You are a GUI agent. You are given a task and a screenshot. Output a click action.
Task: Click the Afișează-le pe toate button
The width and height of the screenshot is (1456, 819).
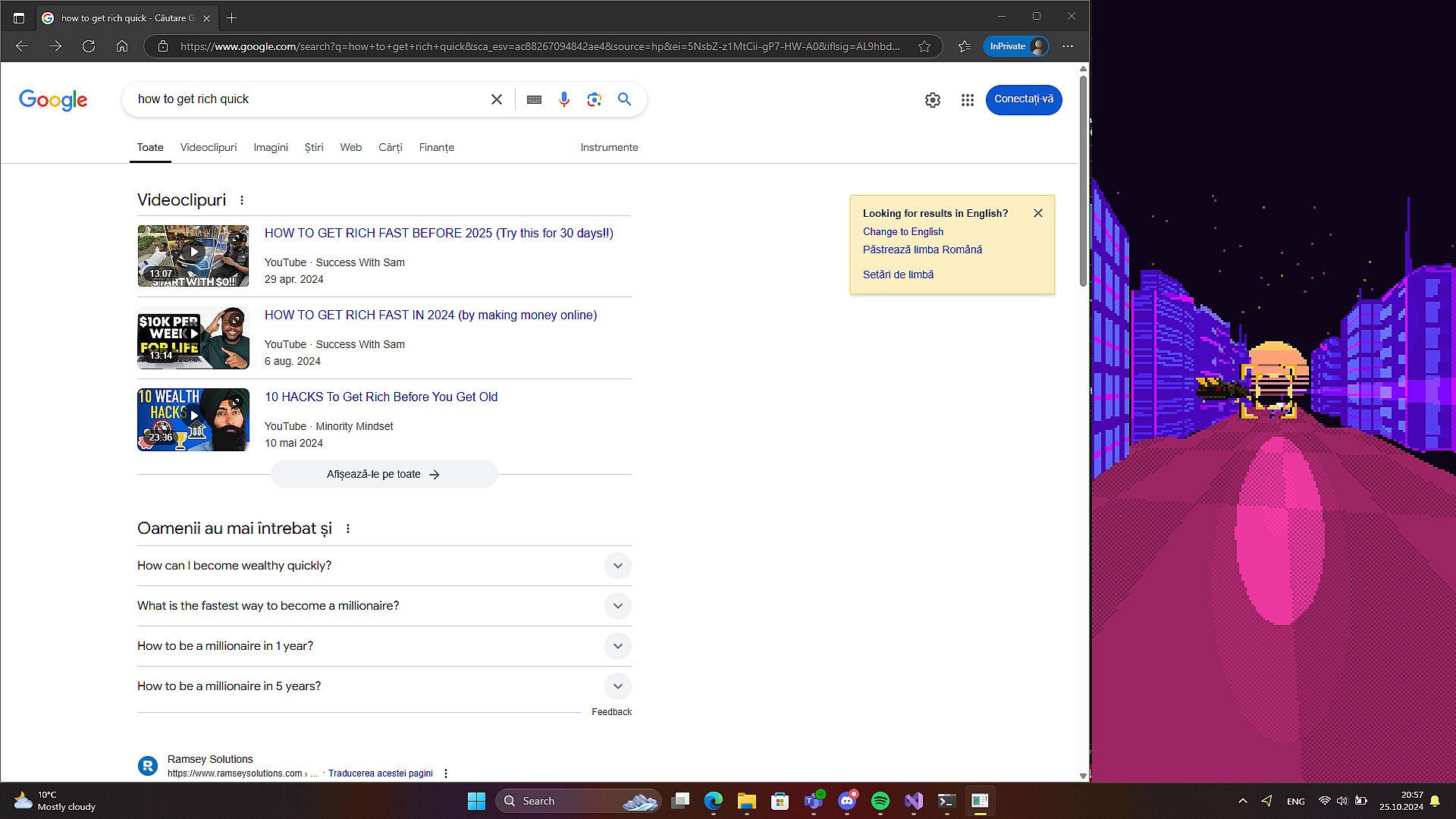384,474
